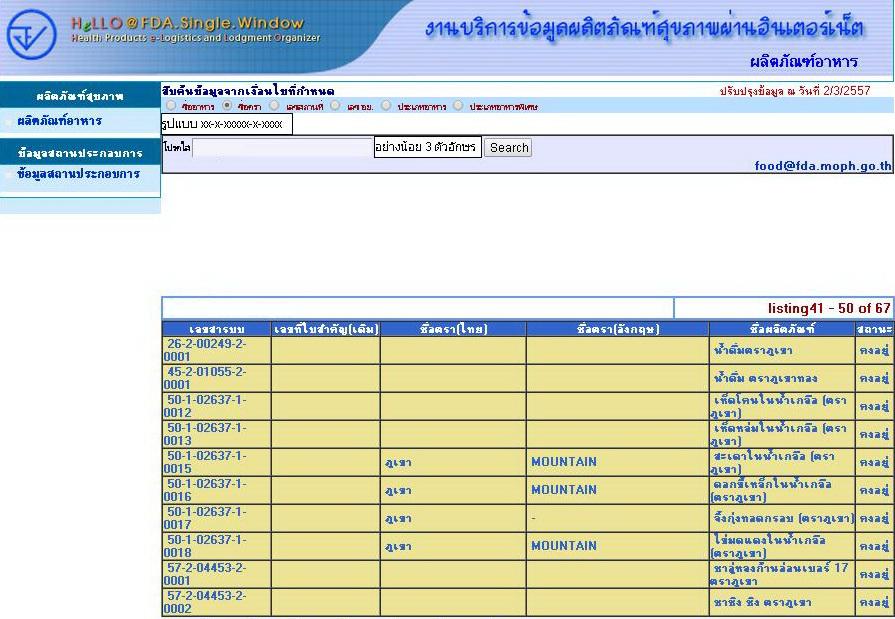Click the listing41 - 50 of 67 text
895x619 pixels.
point(829,308)
